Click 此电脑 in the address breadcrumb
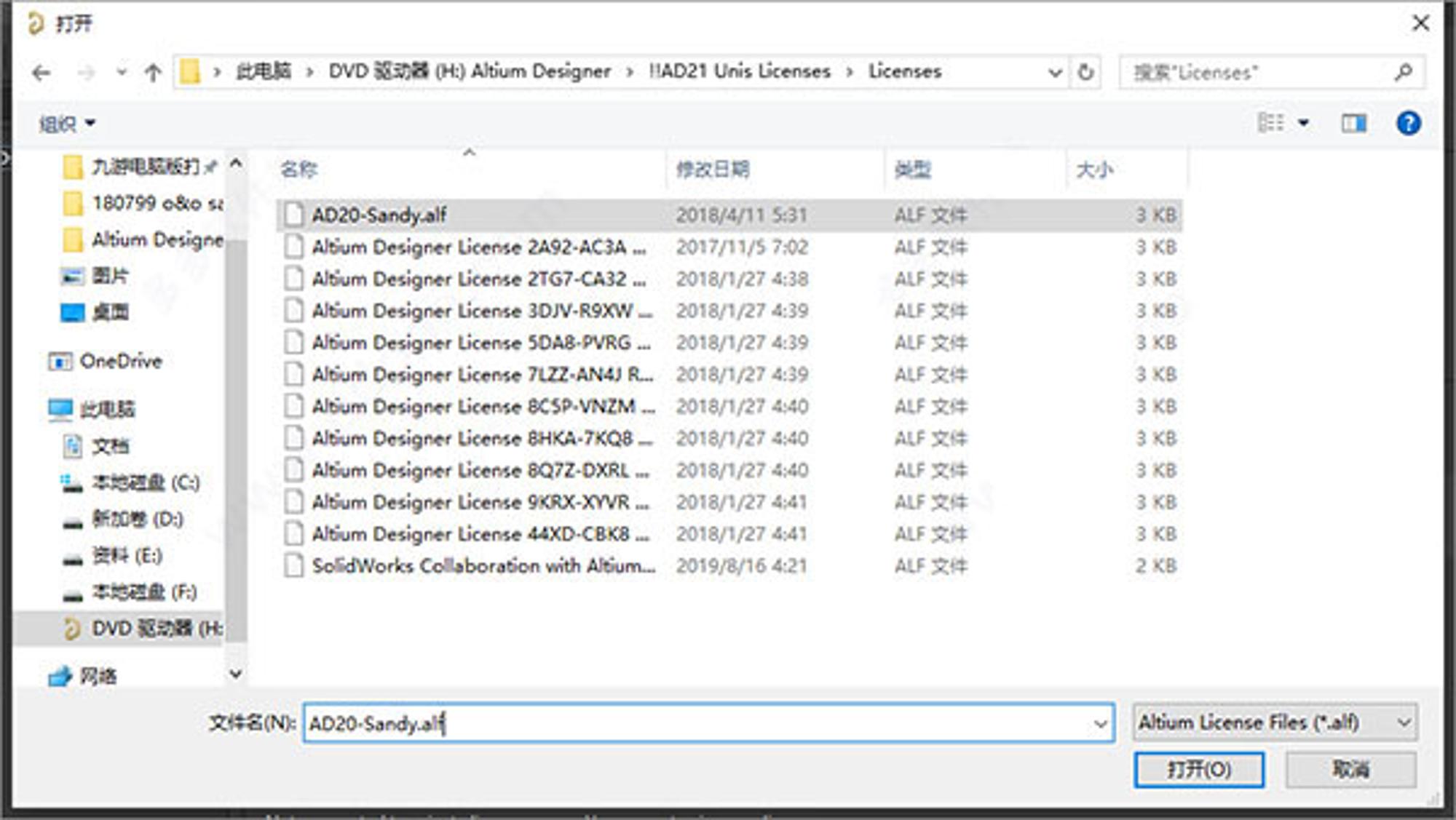The width and height of the screenshot is (1456, 820). click(264, 71)
